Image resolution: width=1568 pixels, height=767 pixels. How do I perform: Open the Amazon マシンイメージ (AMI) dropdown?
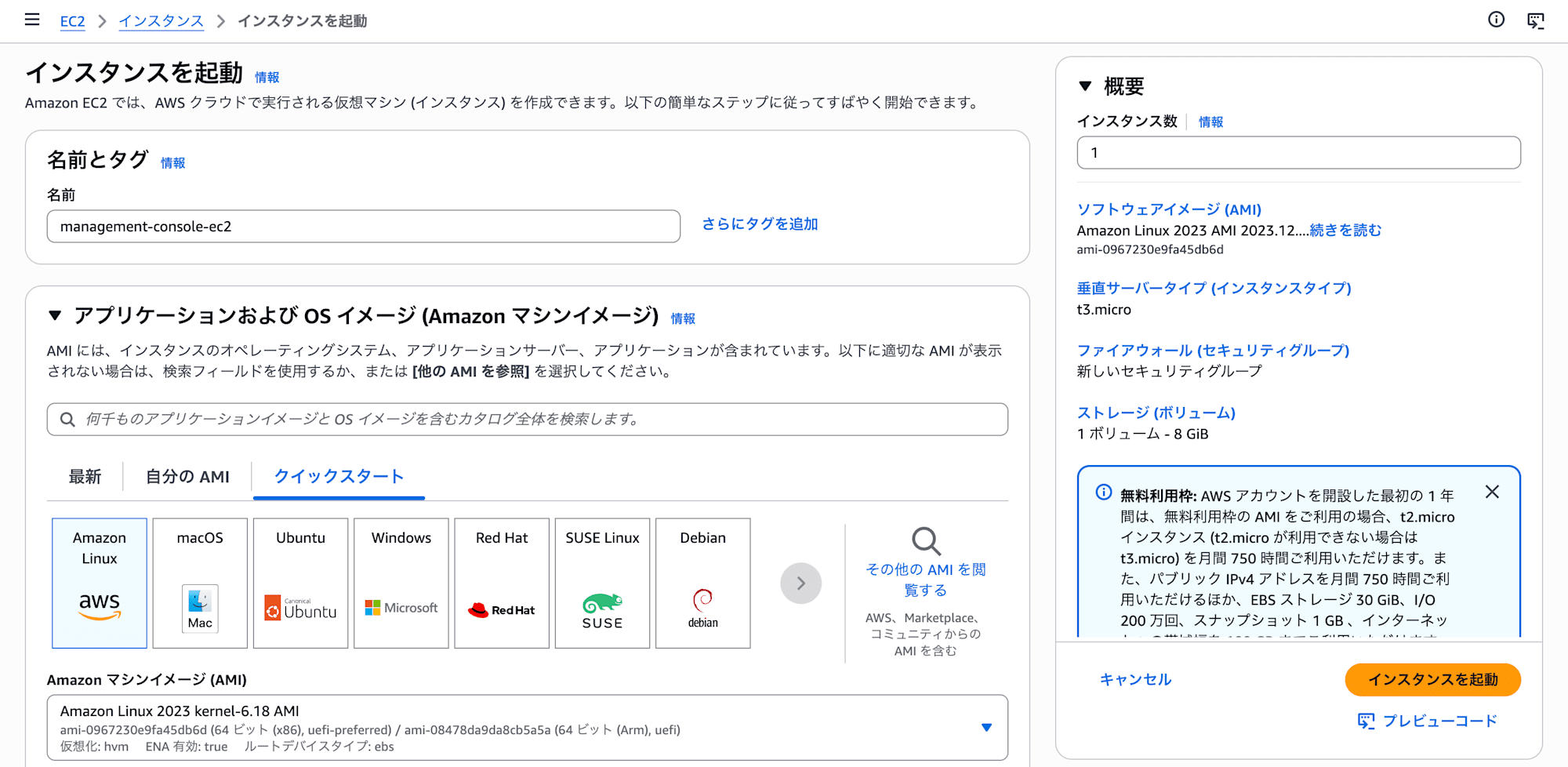click(x=527, y=728)
